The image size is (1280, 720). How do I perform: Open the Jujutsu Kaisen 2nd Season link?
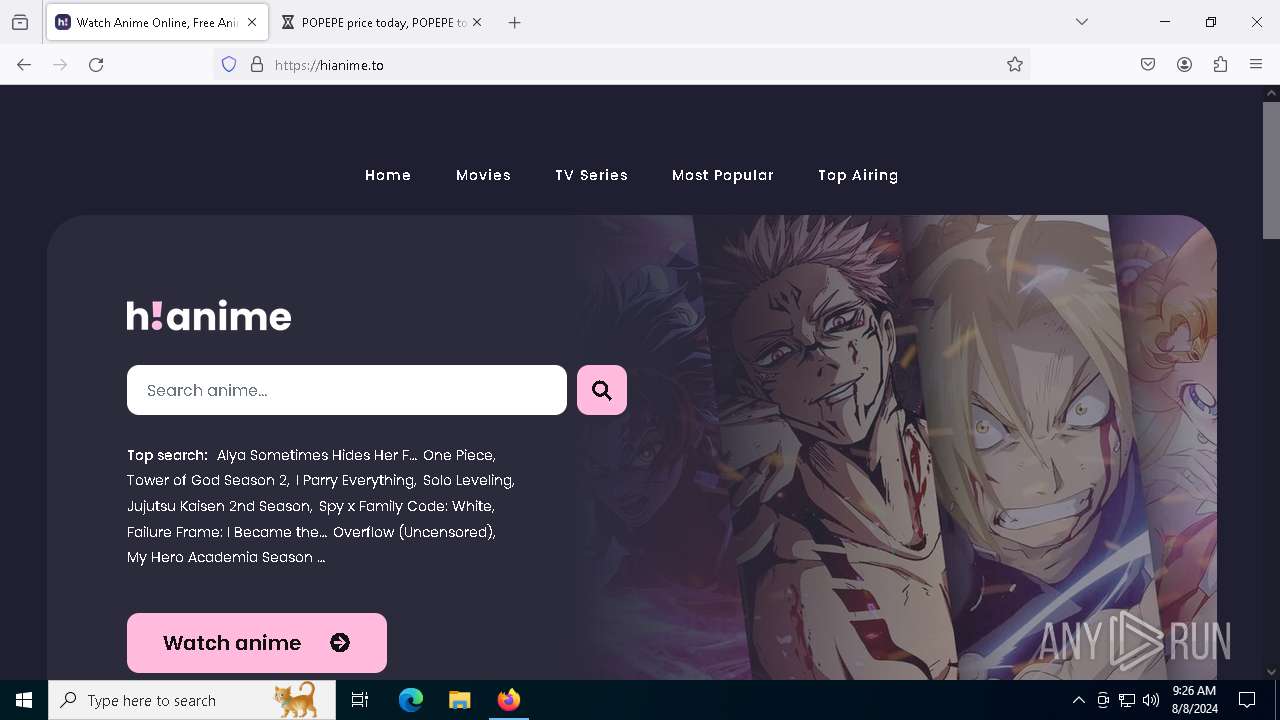pyautogui.click(x=219, y=506)
